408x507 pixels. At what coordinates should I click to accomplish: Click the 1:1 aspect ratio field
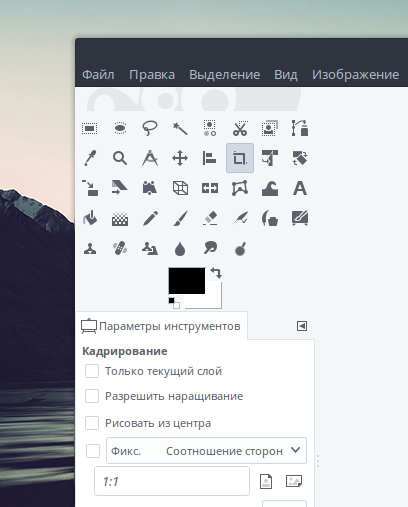point(172,481)
